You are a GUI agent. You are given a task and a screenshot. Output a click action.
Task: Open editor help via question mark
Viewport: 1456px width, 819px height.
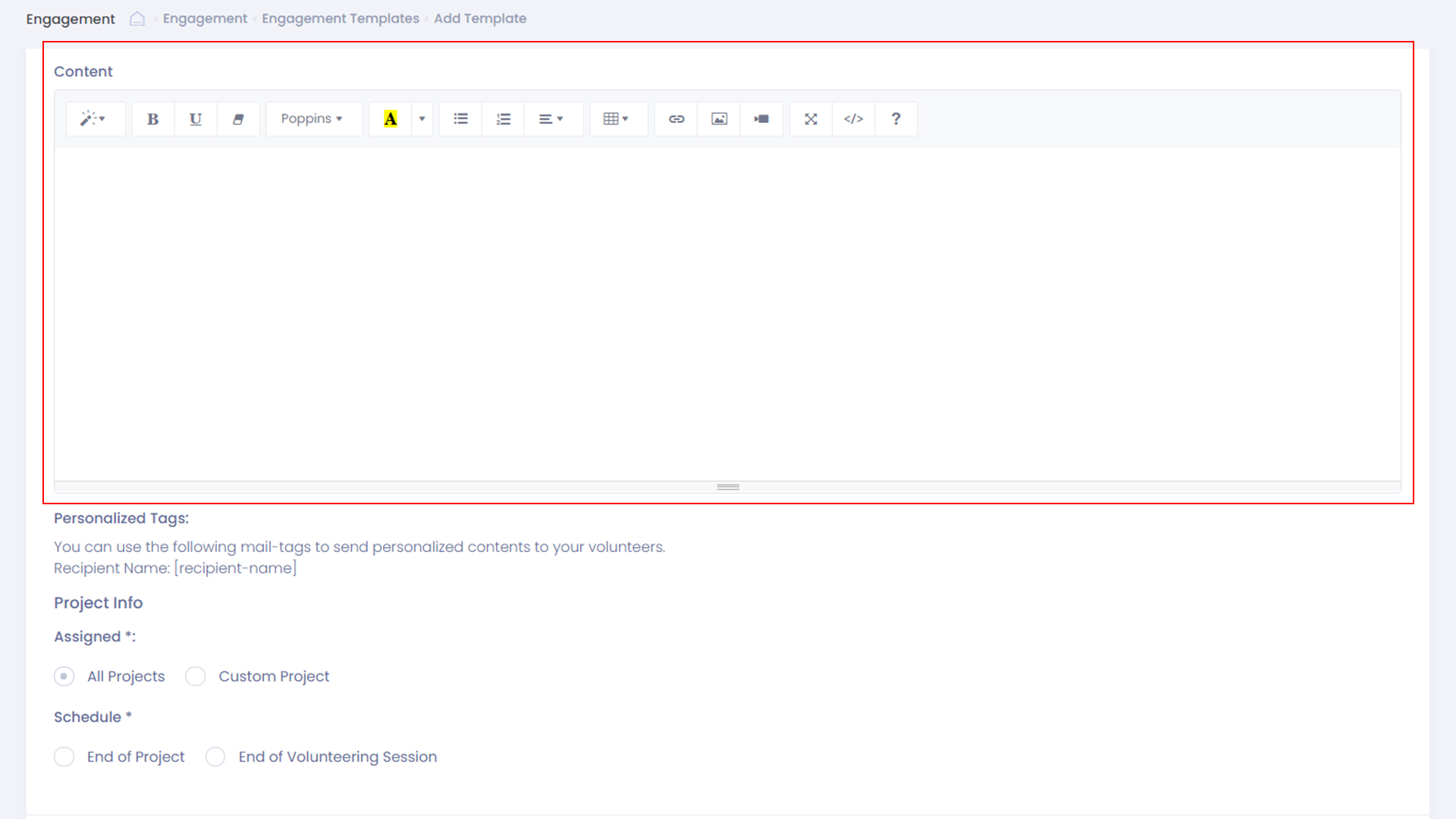point(896,119)
